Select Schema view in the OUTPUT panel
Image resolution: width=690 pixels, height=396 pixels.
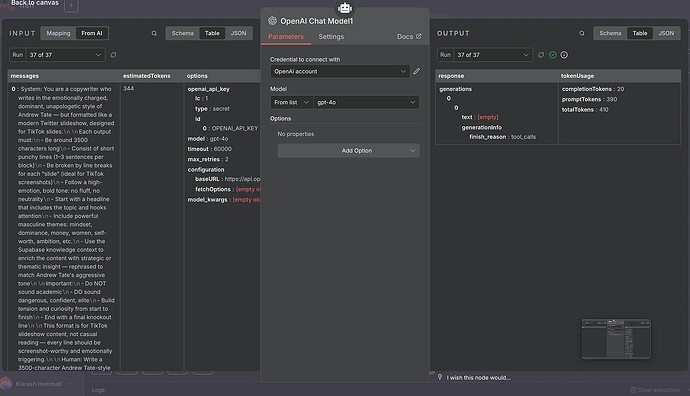tap(610, 33)
